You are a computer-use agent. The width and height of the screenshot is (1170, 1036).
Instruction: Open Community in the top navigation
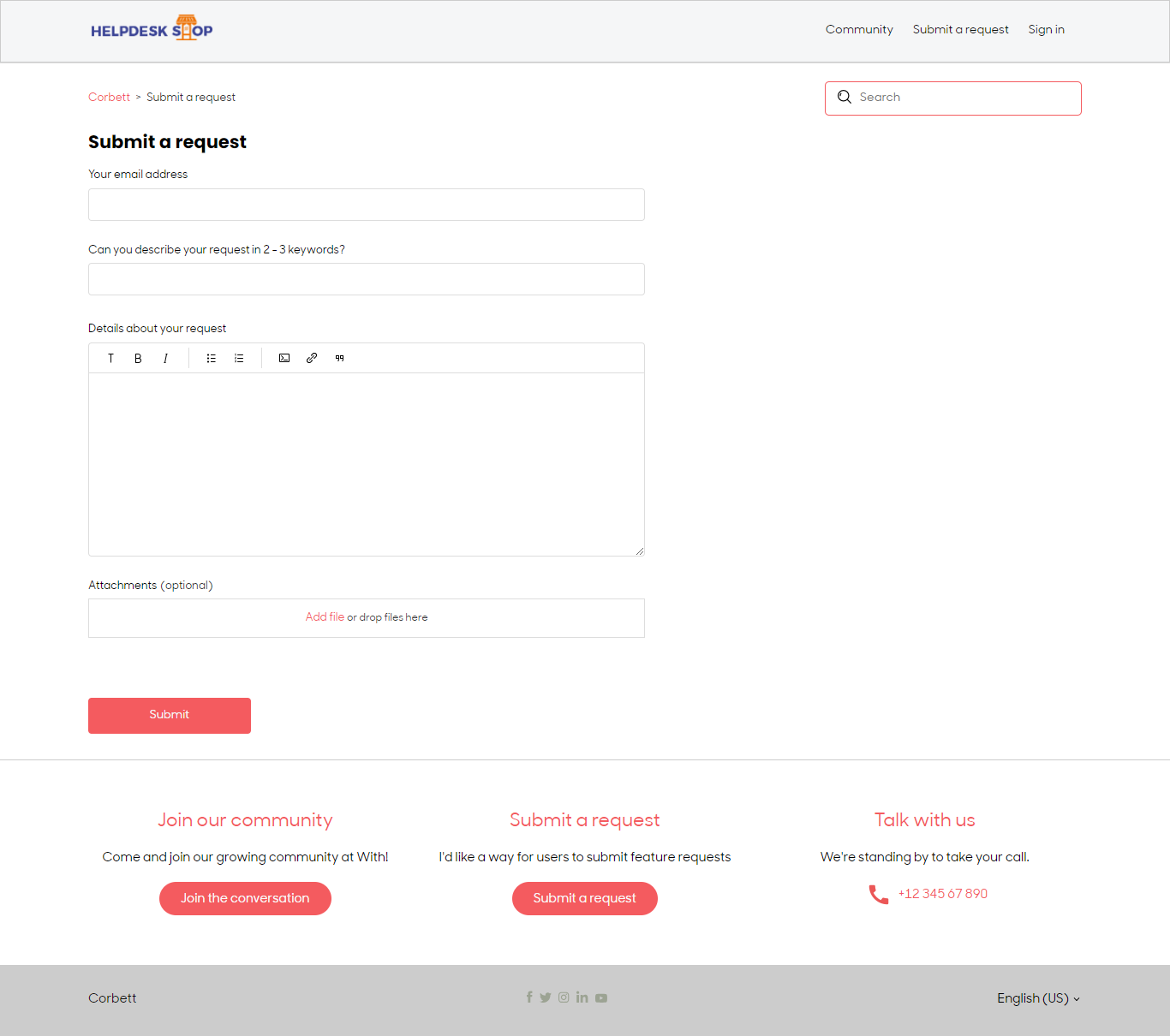859,30
